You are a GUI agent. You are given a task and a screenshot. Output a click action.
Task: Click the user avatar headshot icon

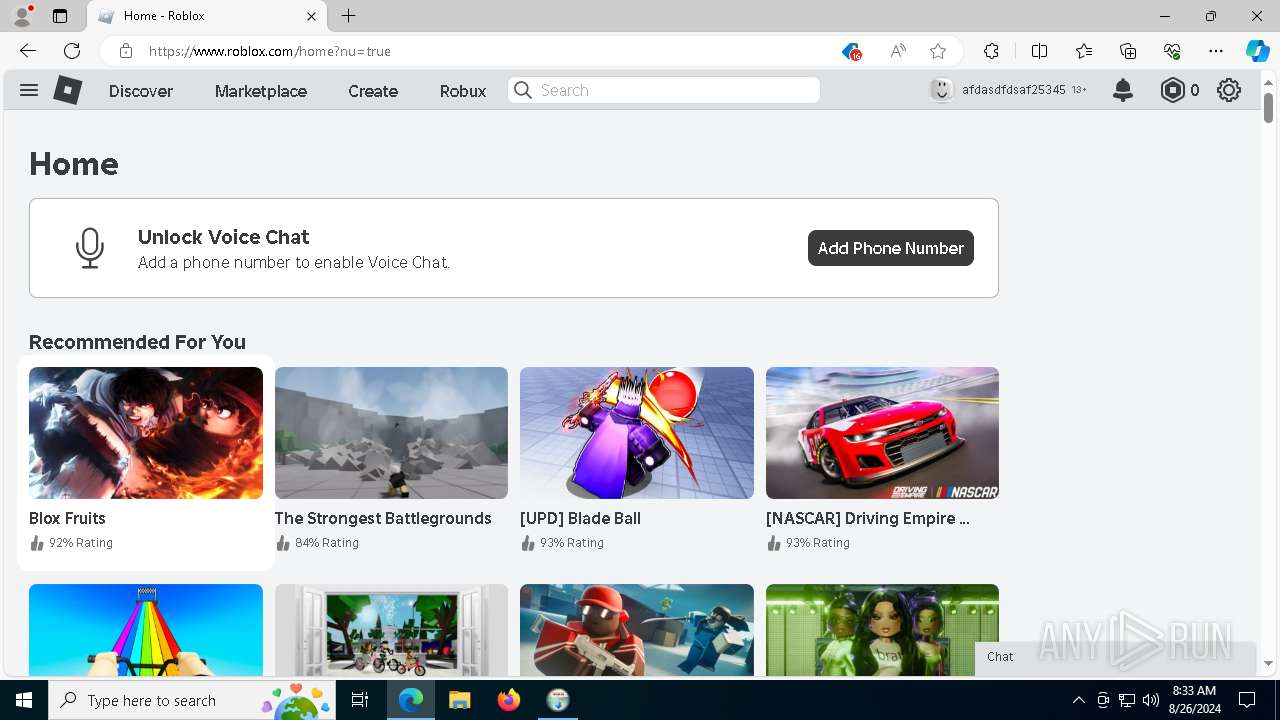point(941,90)
